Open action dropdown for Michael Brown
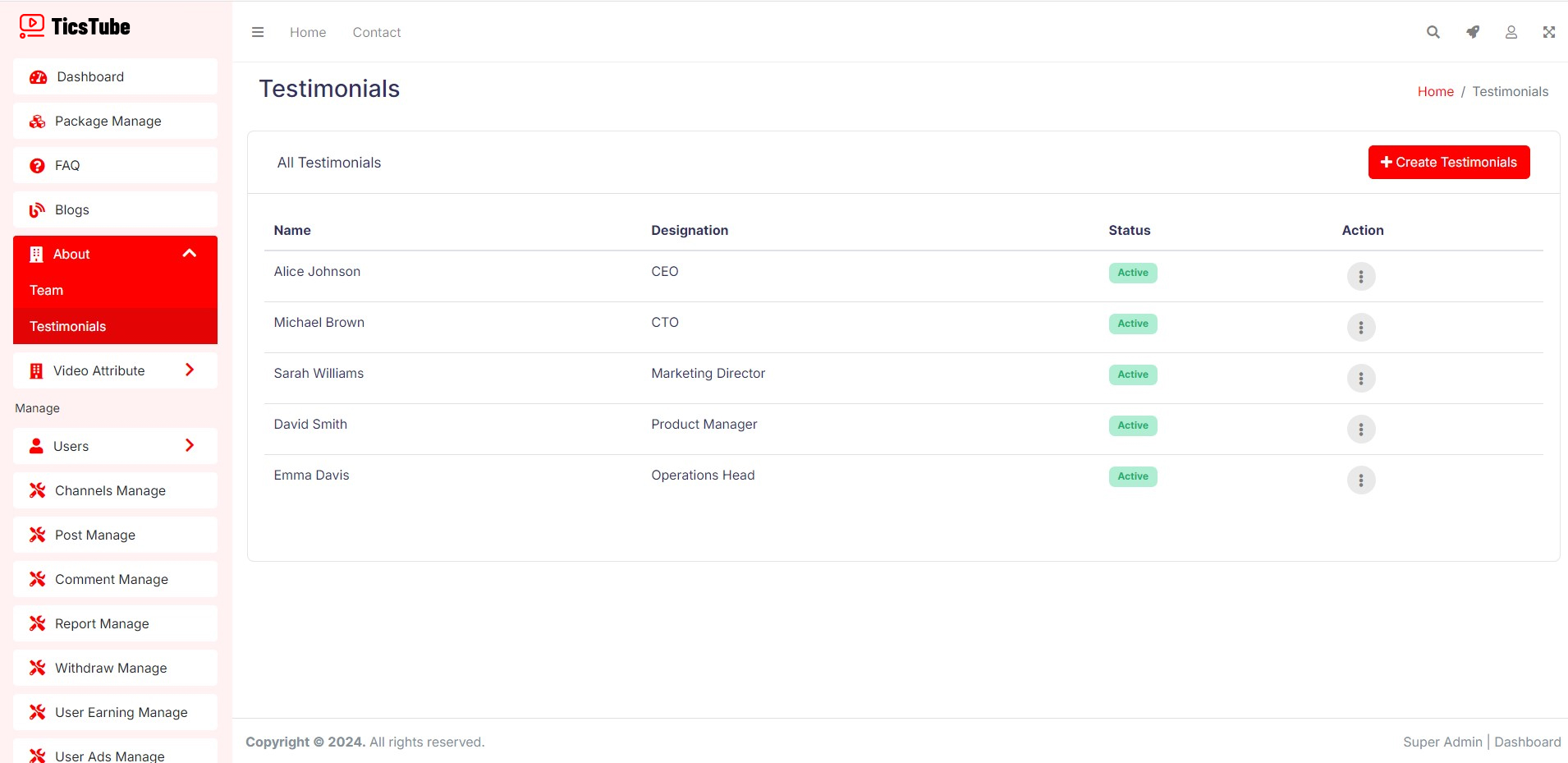 (x=1360, y=328)
